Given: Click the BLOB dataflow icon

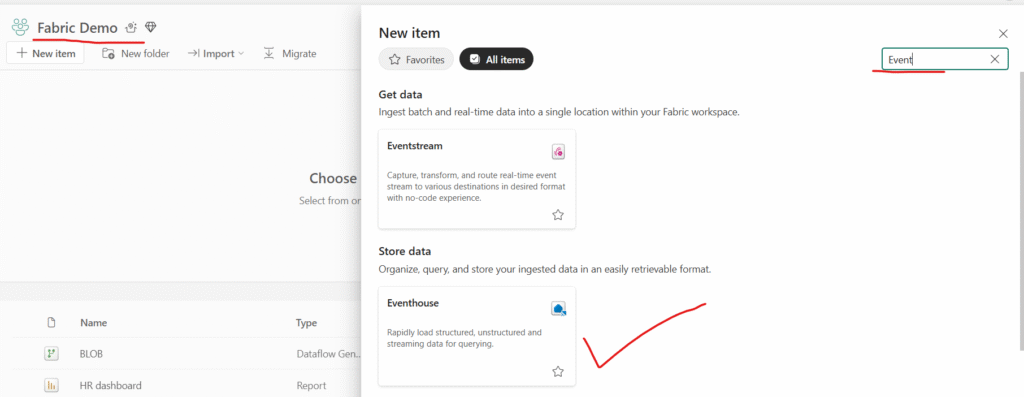Looking at the screenshot, I should click(x=51, y=354).
